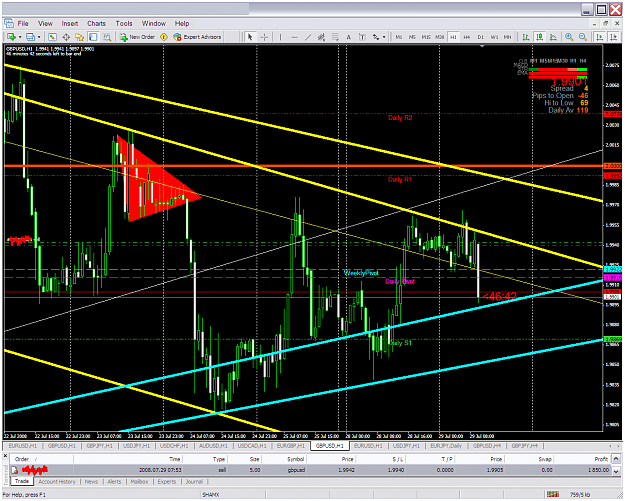The width and height of the screenshot is (625, 501).
Task: Switch chart to Line Chart mode
Action: click(553, 37)
